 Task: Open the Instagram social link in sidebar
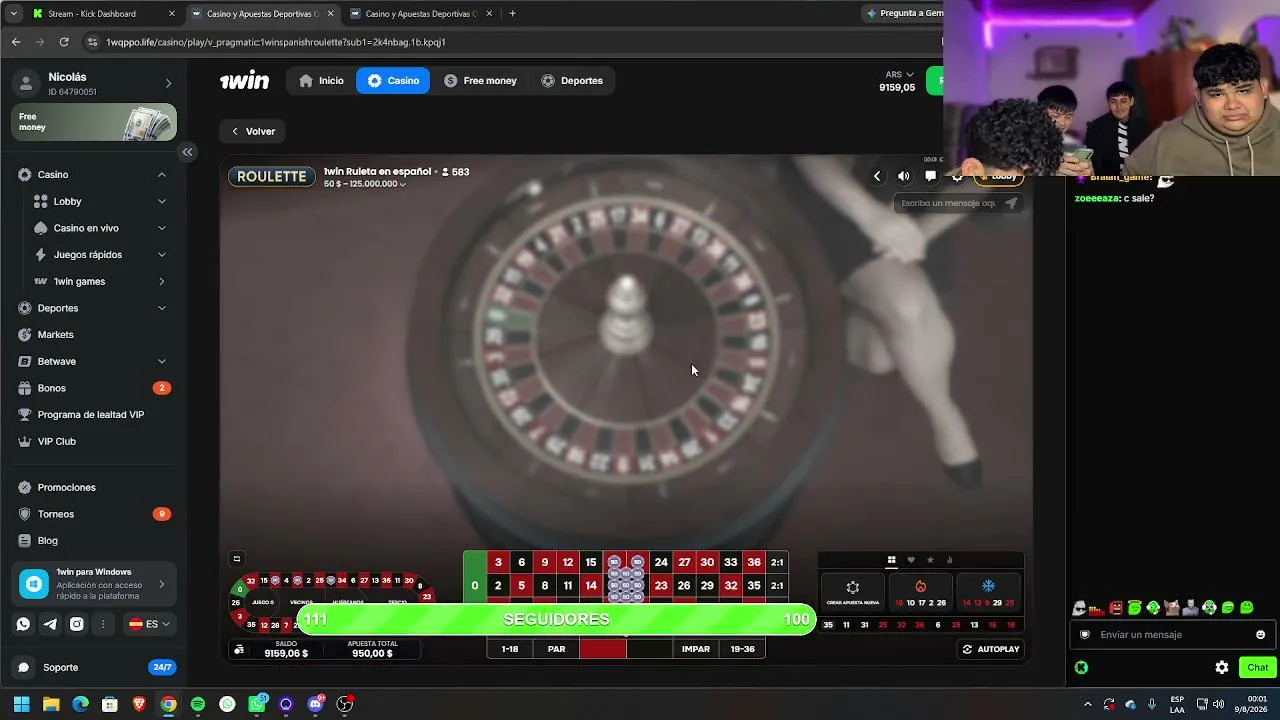[x=76, y=624]
